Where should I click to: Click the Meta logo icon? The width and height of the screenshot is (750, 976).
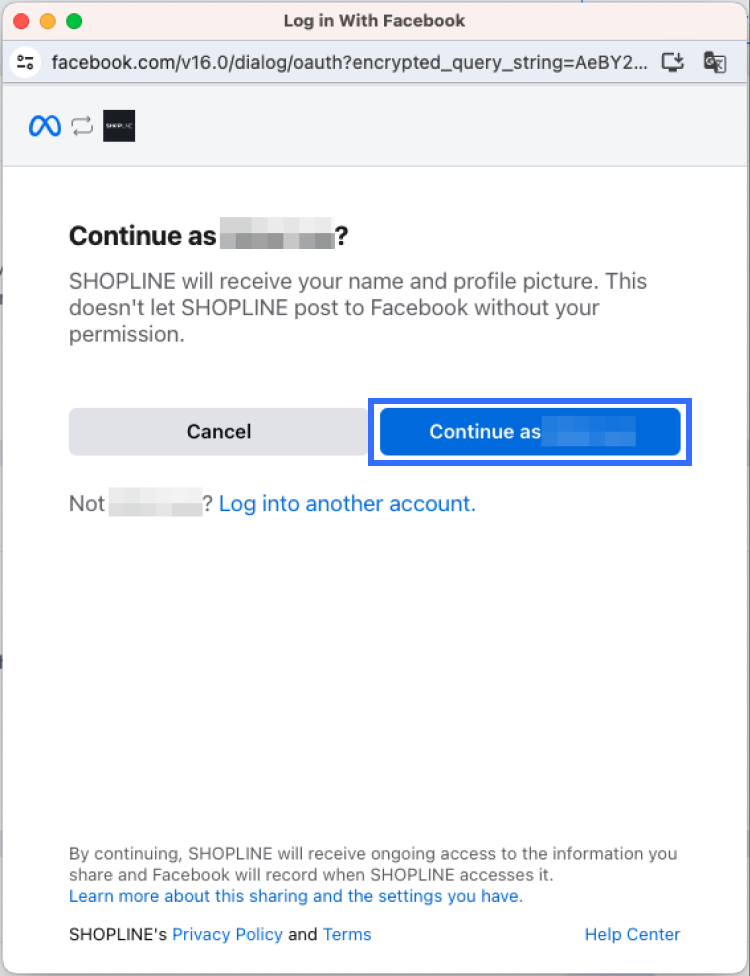pyautogui.click(x=45, y=126)
